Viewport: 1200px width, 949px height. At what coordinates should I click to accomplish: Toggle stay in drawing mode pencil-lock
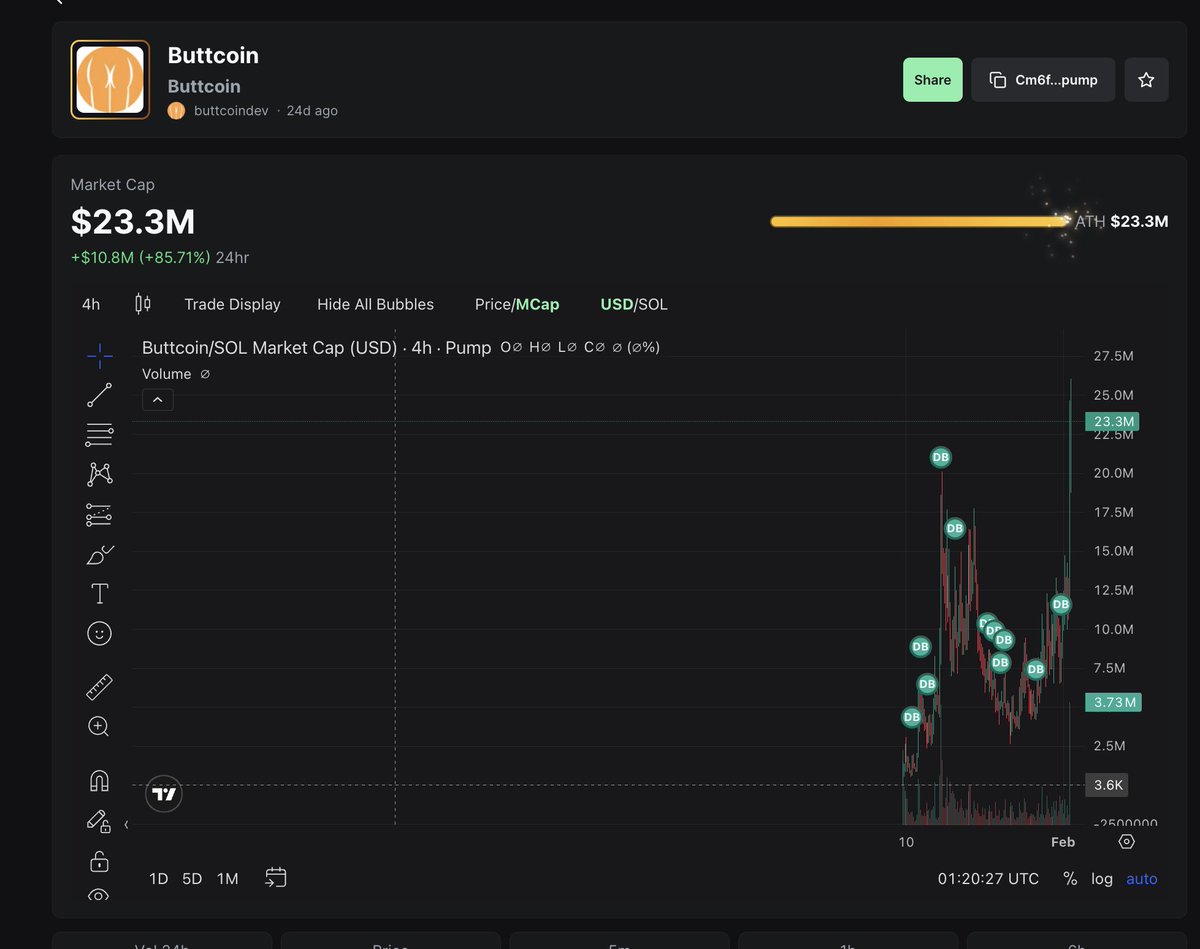98,821
